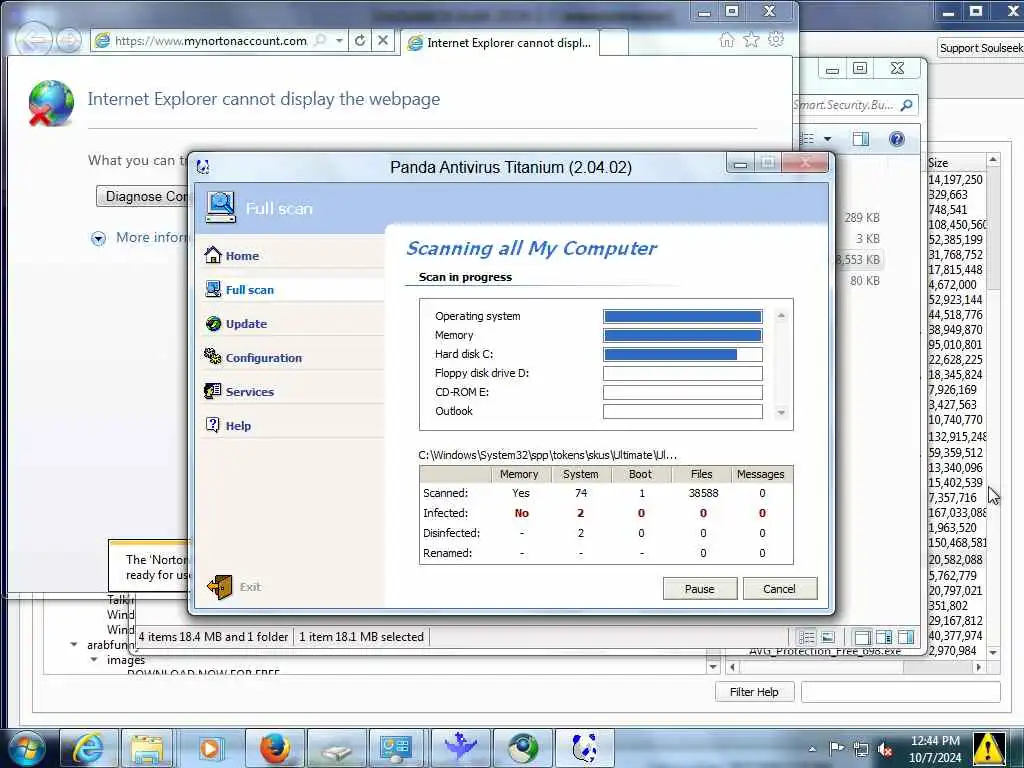
Task: Toggle Explorer preview pane icon
Action: coord(861,138)
